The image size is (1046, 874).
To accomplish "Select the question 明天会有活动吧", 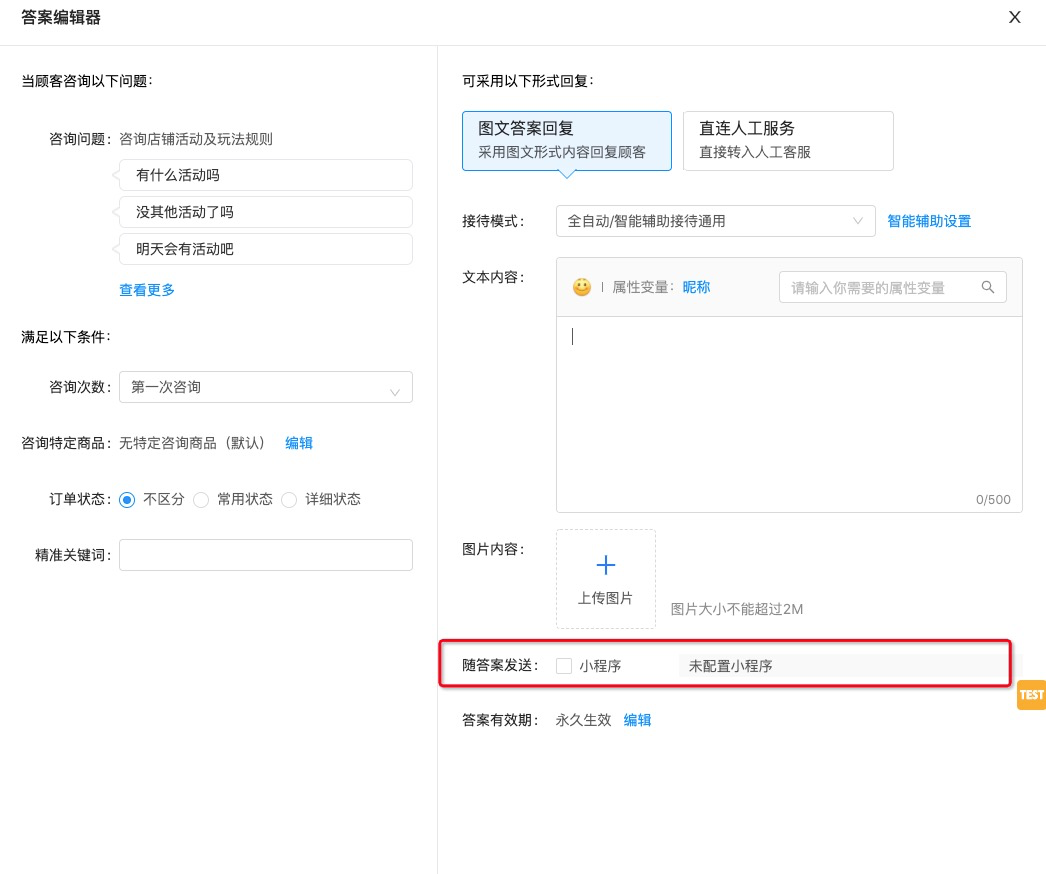I will [x=266, y=249].
